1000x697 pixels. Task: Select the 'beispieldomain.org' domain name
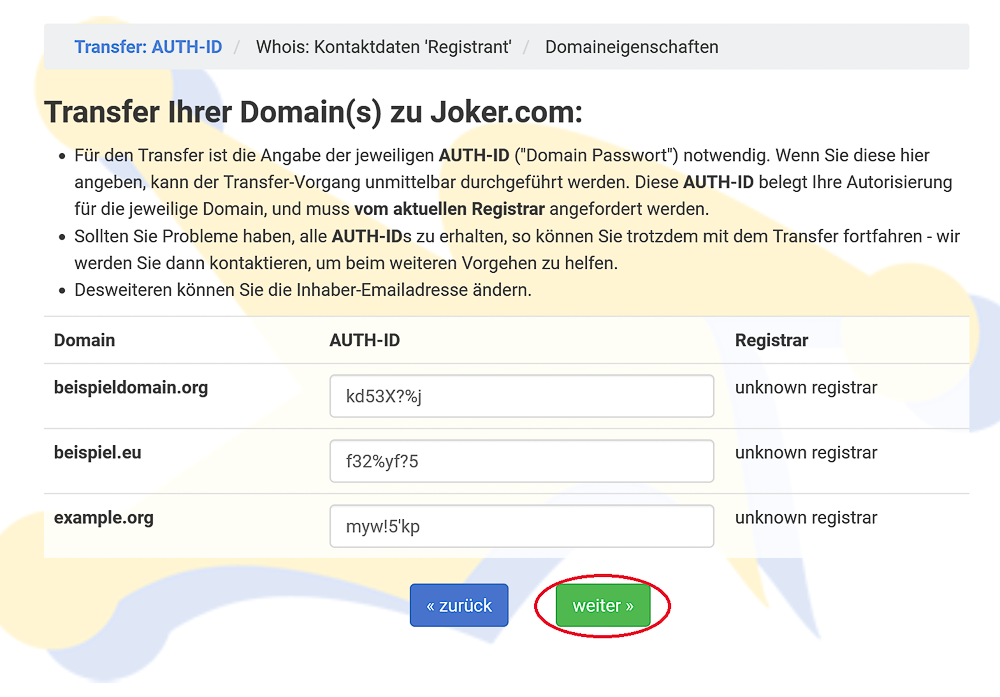131,388
